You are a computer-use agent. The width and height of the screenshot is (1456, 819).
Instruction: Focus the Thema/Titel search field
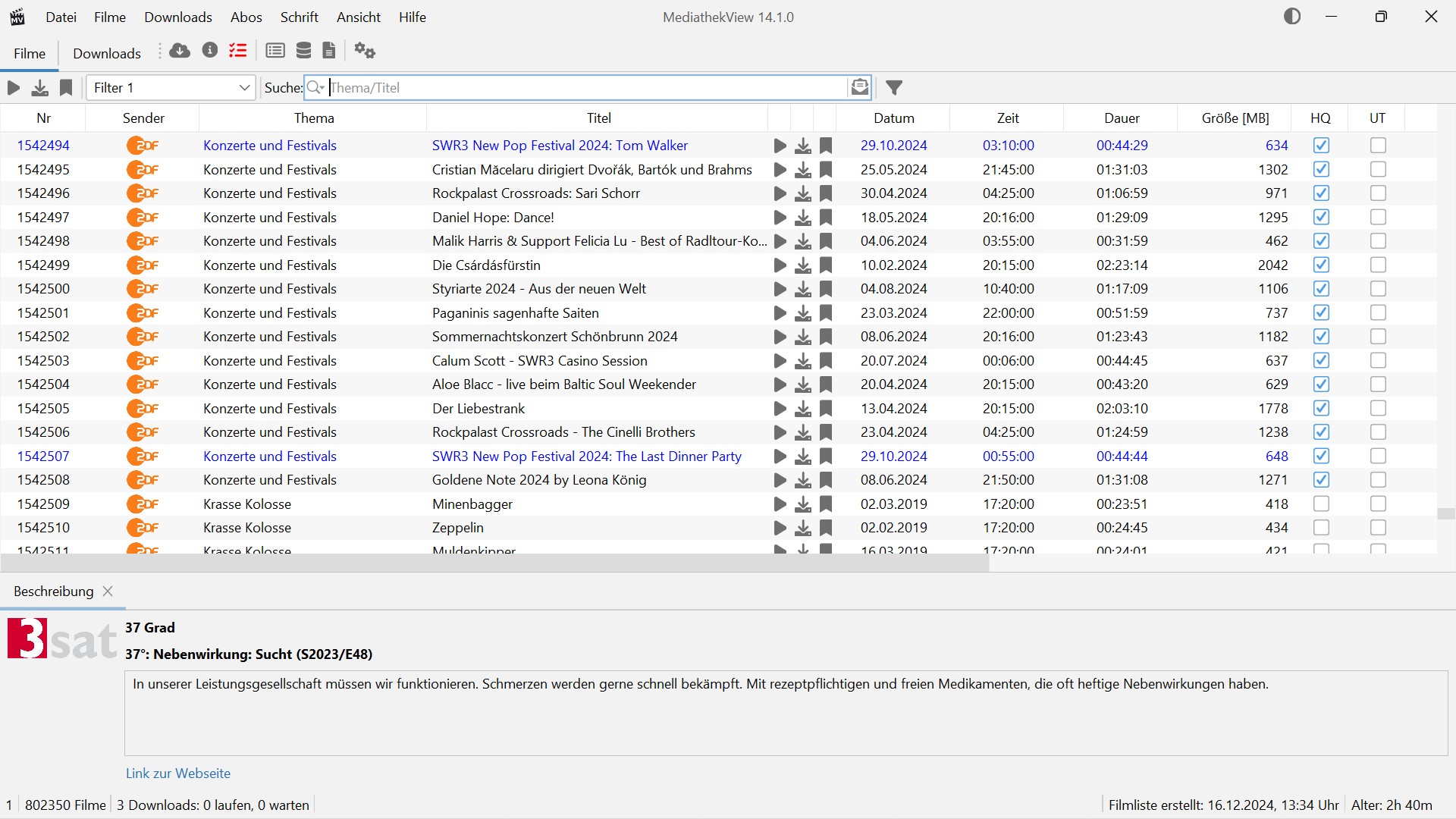click(x=588, y=87)
